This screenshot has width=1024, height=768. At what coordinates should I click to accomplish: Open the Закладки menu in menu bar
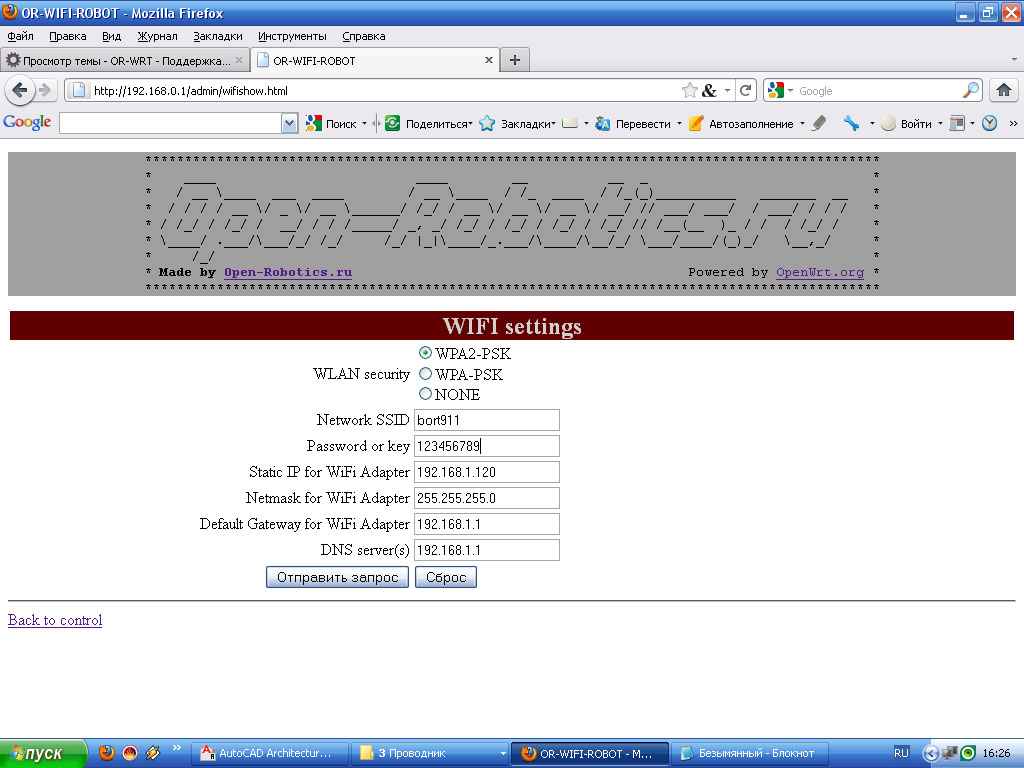coord(217,36)
